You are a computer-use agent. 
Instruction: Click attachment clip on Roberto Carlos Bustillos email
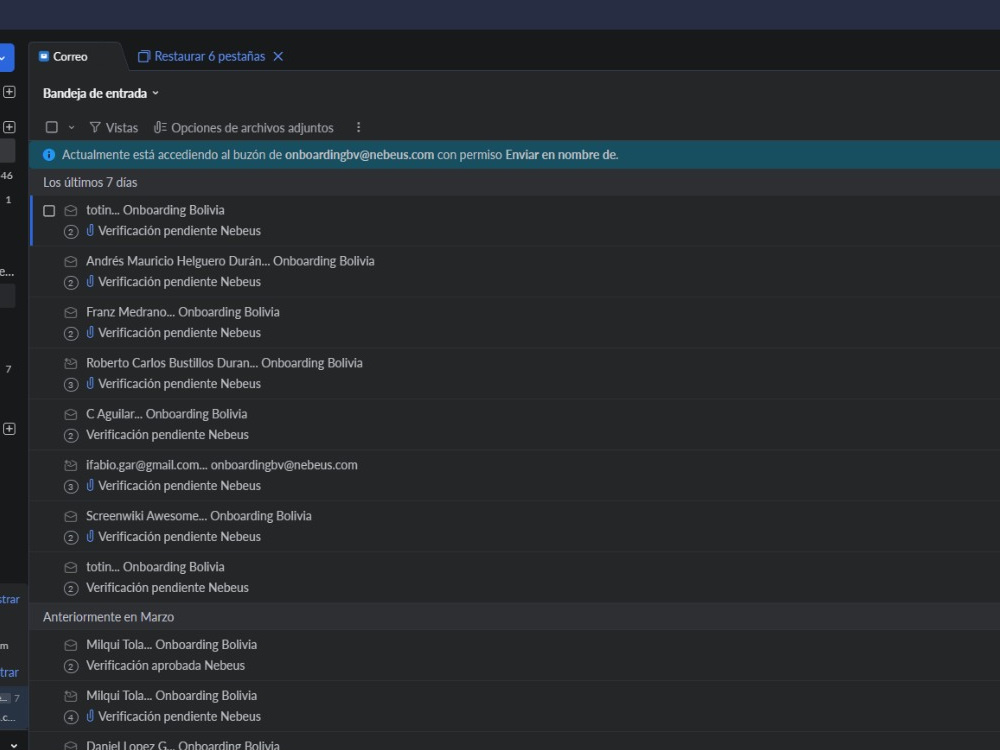pyautogui.click(x=90, y=383)
